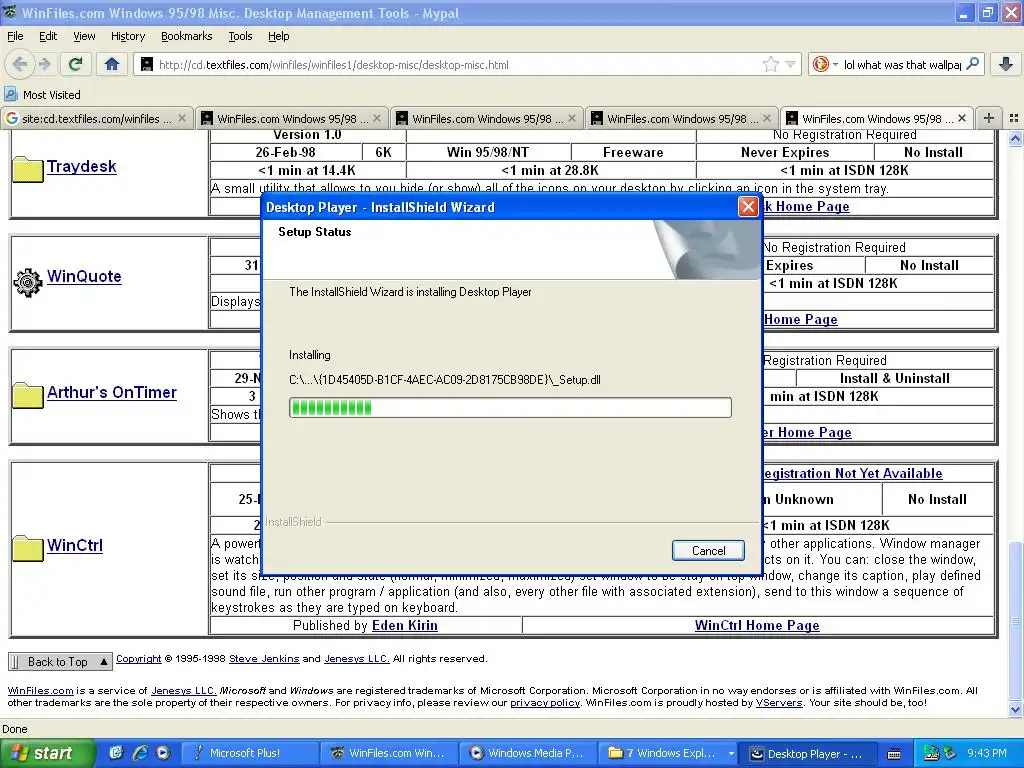
Task: Click the Arthur's OnTimer folder icon
Action: (x=27, y=395)
